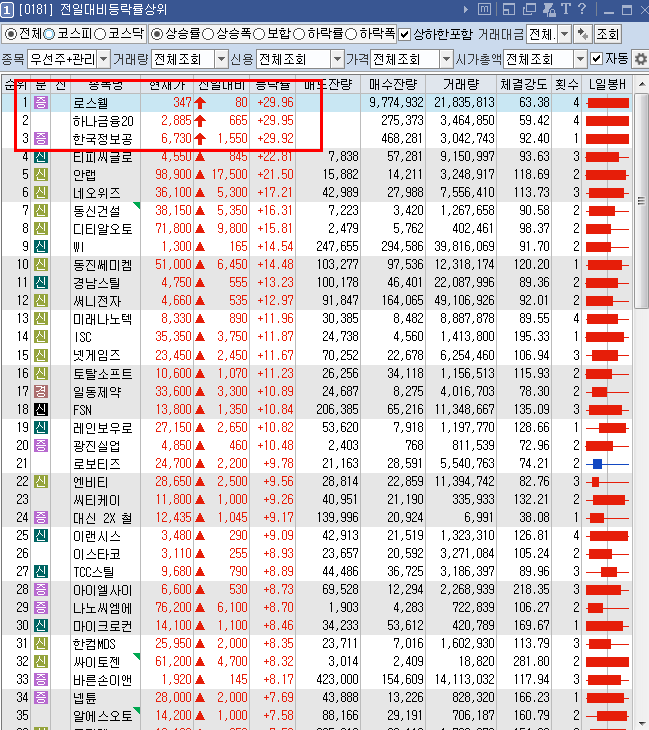Click the 경 badge on 일동제약 row
Screen dimensions: 649x730
tap(41, 391)
